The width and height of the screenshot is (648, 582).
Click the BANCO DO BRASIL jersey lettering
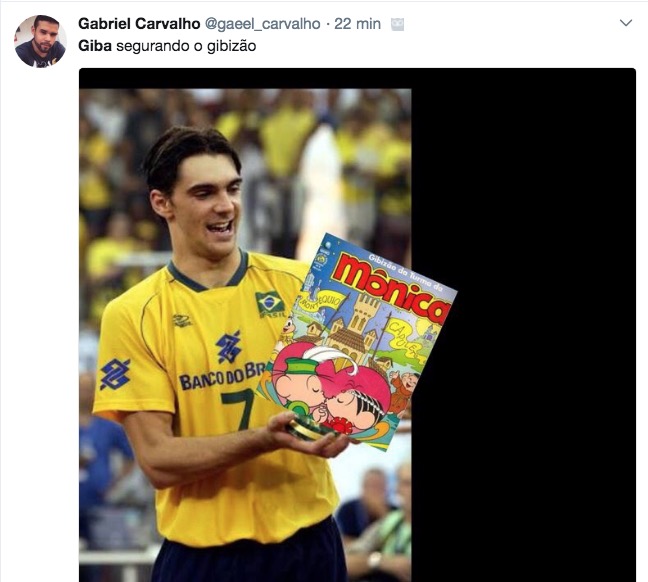pos(222,376)
